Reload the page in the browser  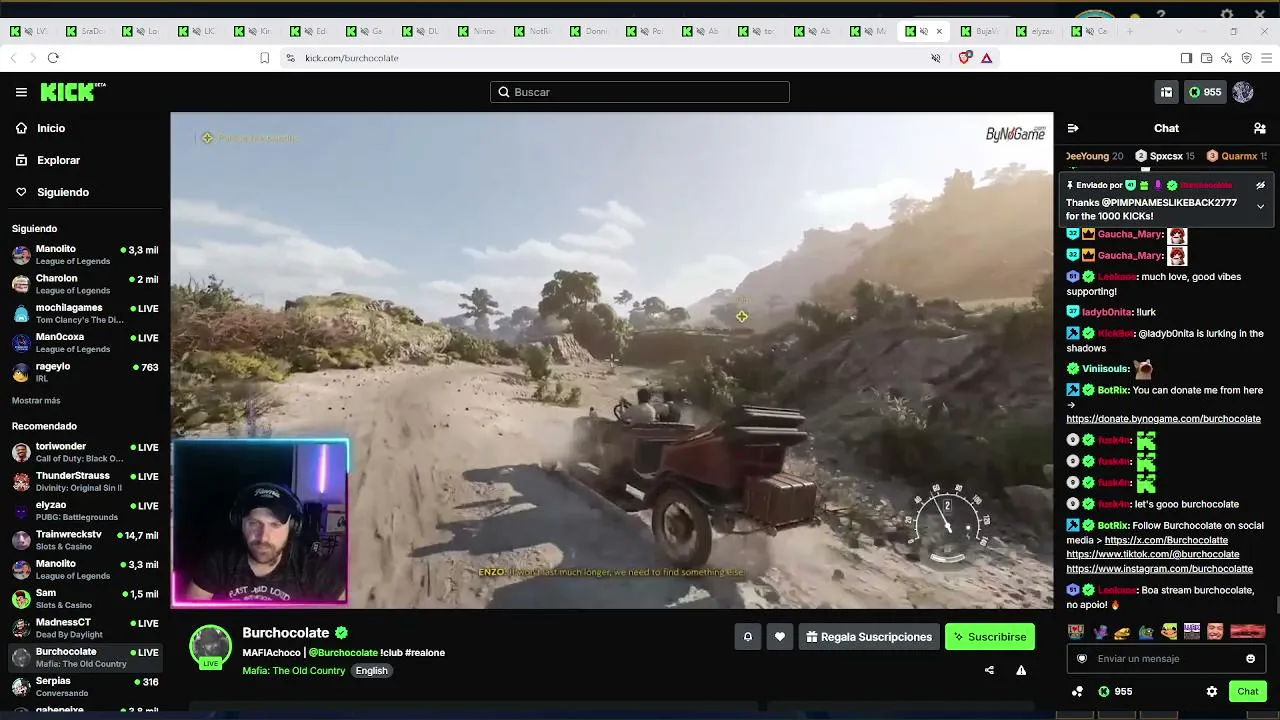[x=53, y=58]
